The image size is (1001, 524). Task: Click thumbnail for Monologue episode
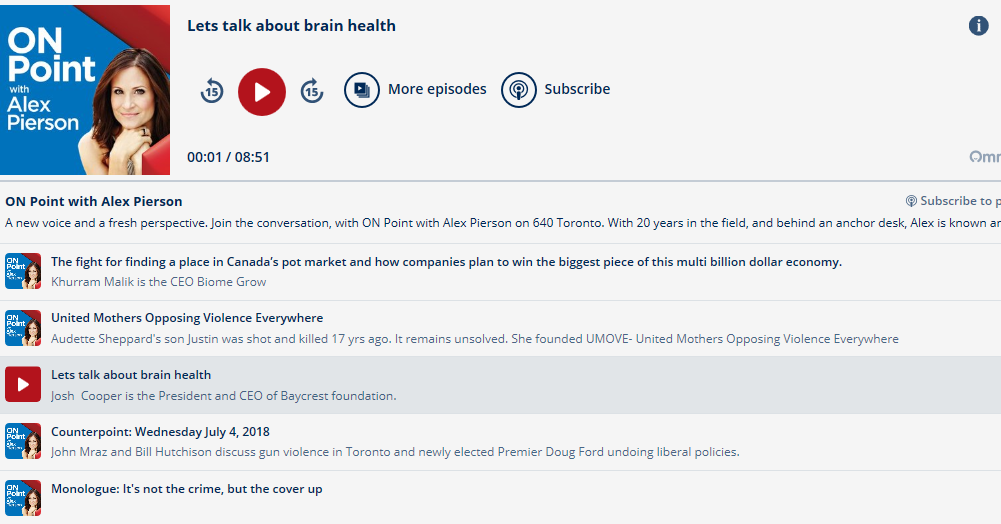click(x=23, y=497)
